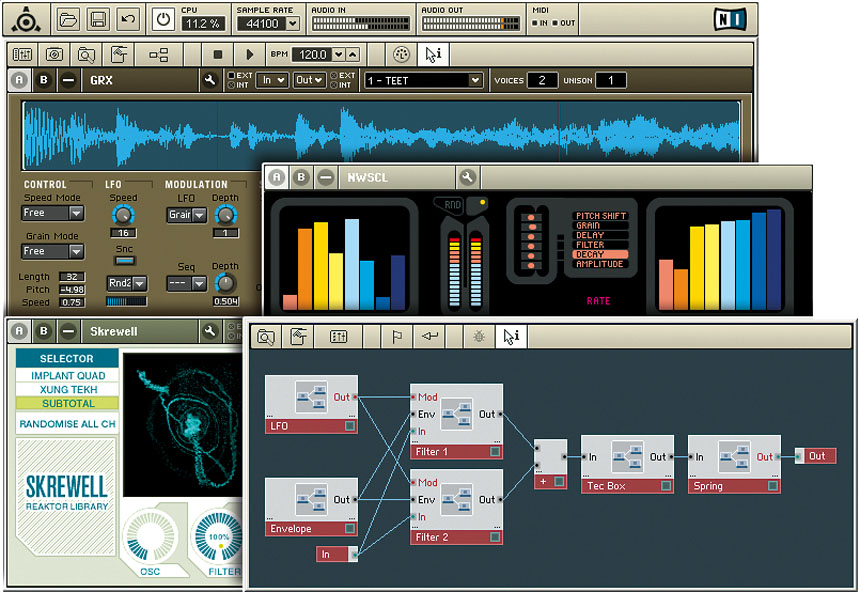Open NWSCL properties wrench icon
The width and height of the screenshot is (860, 592).
(467, 177)
